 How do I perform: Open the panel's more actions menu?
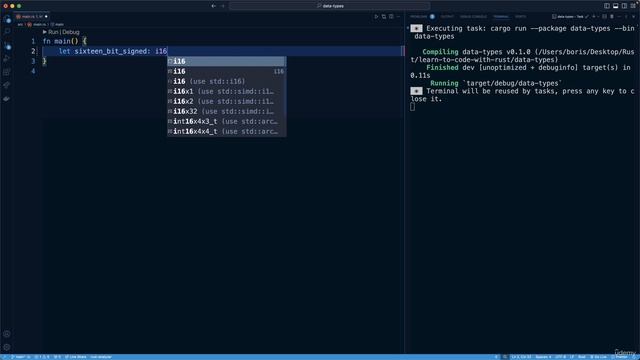[x=619, y=17]
